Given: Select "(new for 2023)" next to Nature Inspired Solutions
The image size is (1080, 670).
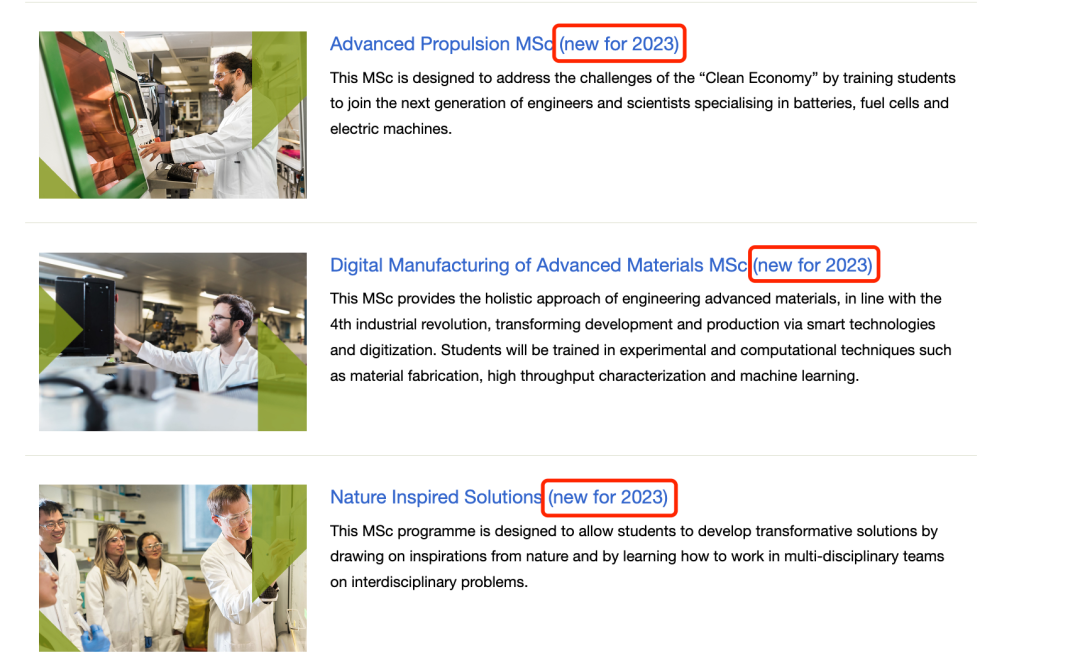Looking at the screenshot, I should (608, 497).
